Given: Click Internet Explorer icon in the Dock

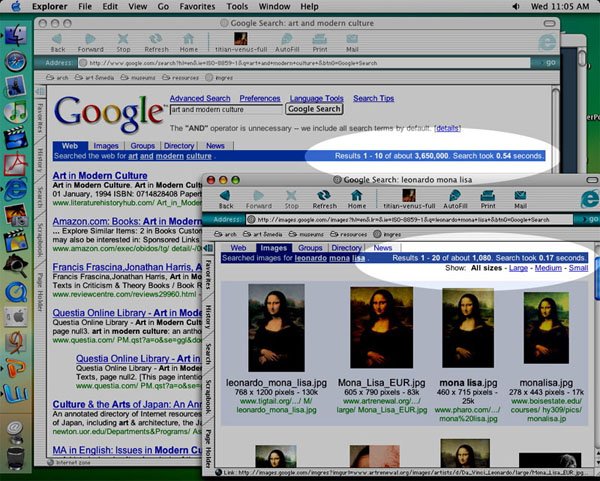Looking at the screenshot, I should tap(15, 189).
